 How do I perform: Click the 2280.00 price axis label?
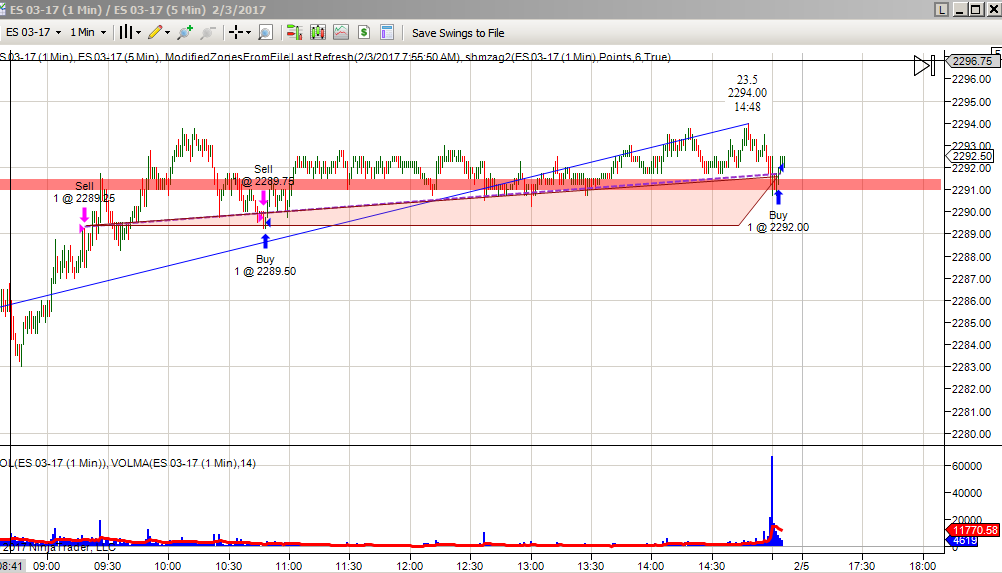pyautogui.click(x=971, y=434)
